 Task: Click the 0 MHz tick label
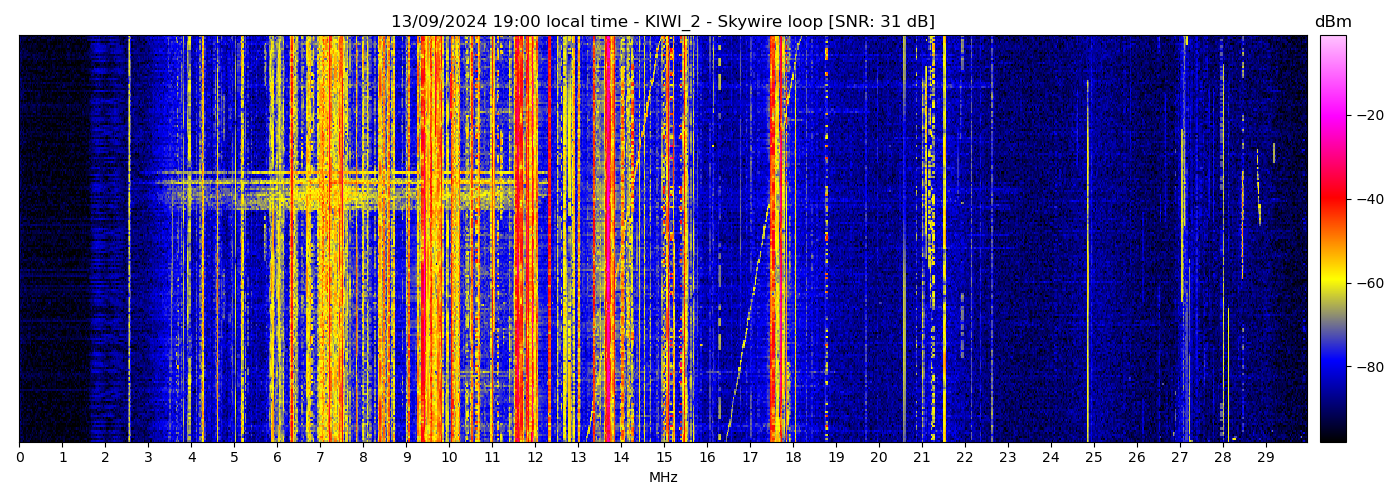pos(19,458)
